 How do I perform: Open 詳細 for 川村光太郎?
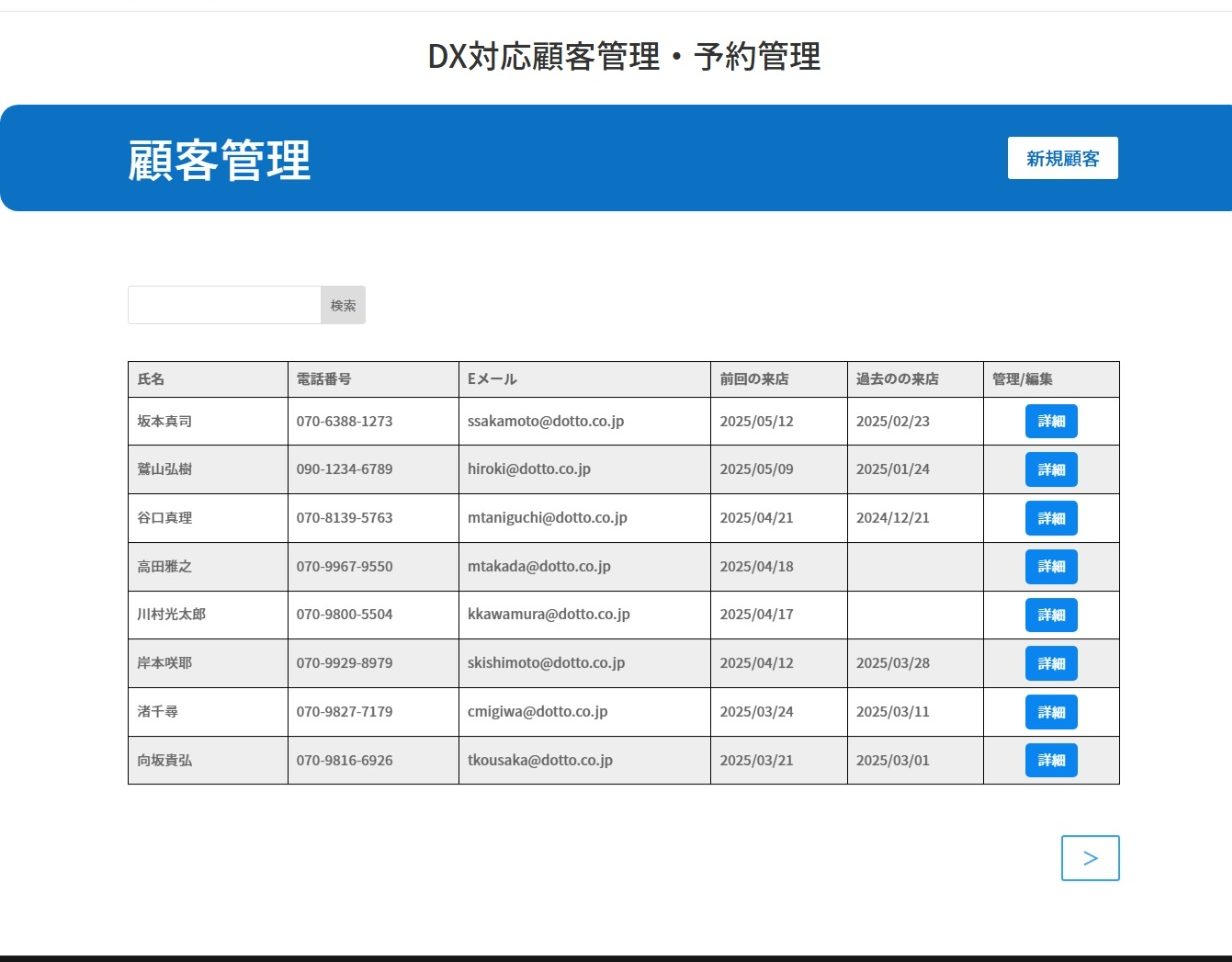[x=1051, y=615]
